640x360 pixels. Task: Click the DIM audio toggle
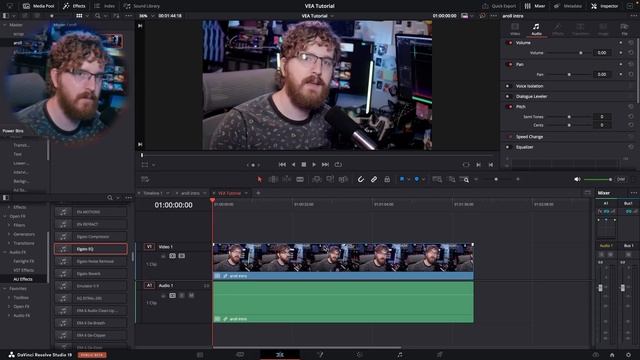(621, 179)
